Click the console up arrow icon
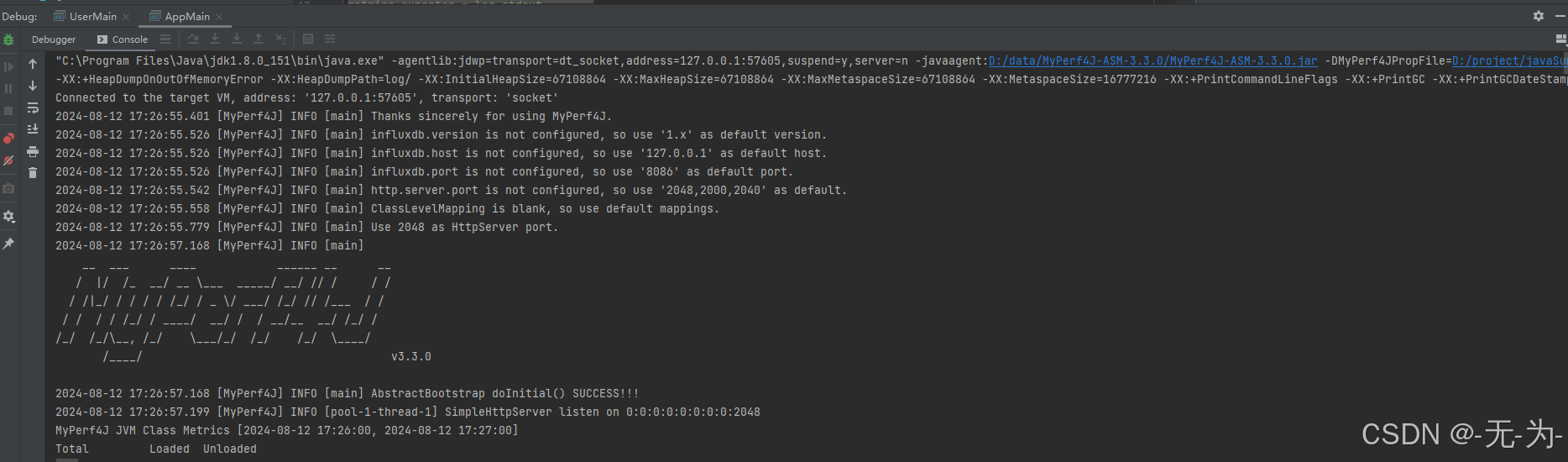The width and height of the screenshot is (1568, 462). point(33,64)
